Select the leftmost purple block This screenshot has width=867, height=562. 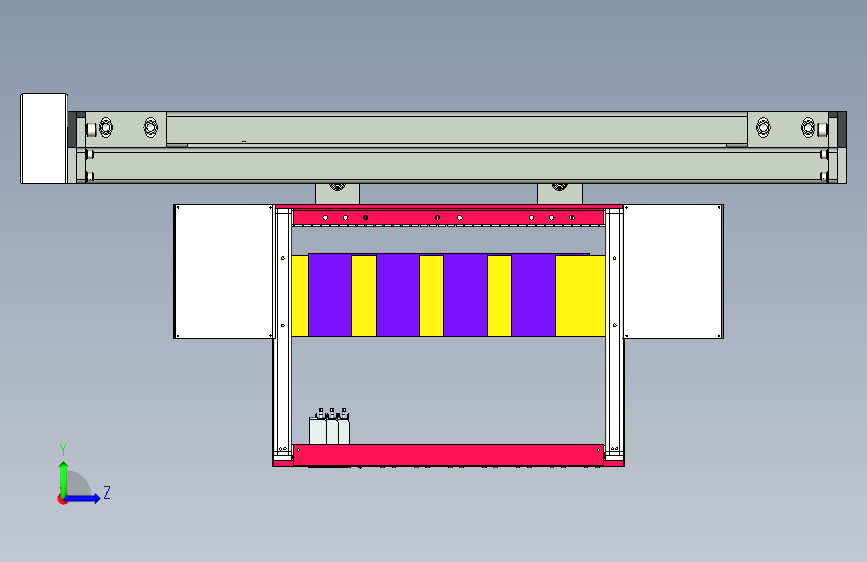330,295
